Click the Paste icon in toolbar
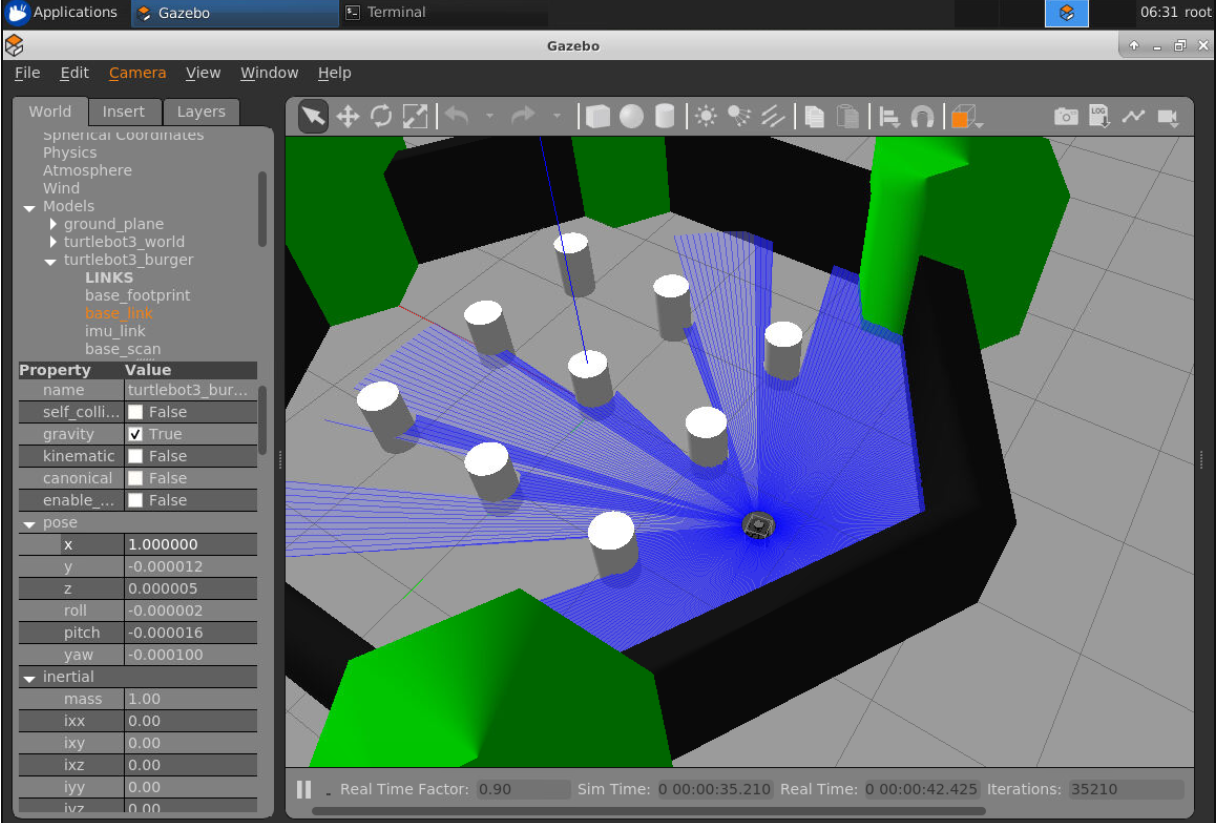This screenshot has height=823, width=1216. (x=848, y=117)
